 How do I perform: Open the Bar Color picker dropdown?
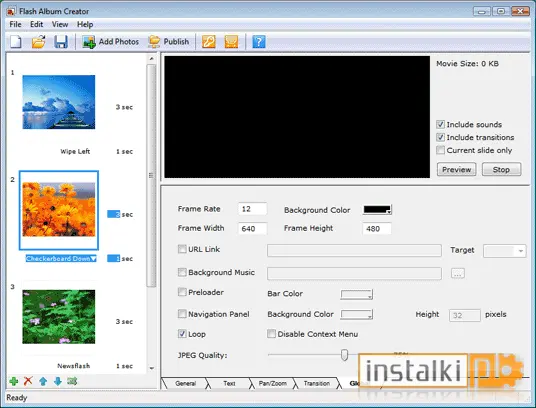click(356, 294)
